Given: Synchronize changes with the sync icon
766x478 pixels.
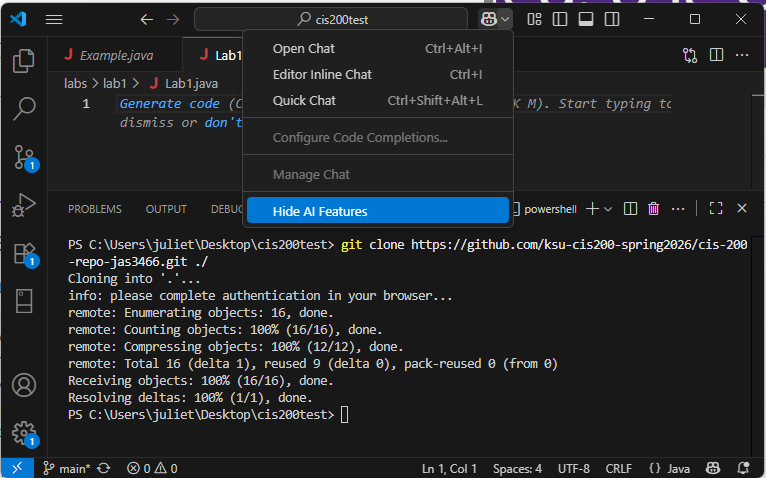Looking at the screenshot, I should tap(104, 469).
